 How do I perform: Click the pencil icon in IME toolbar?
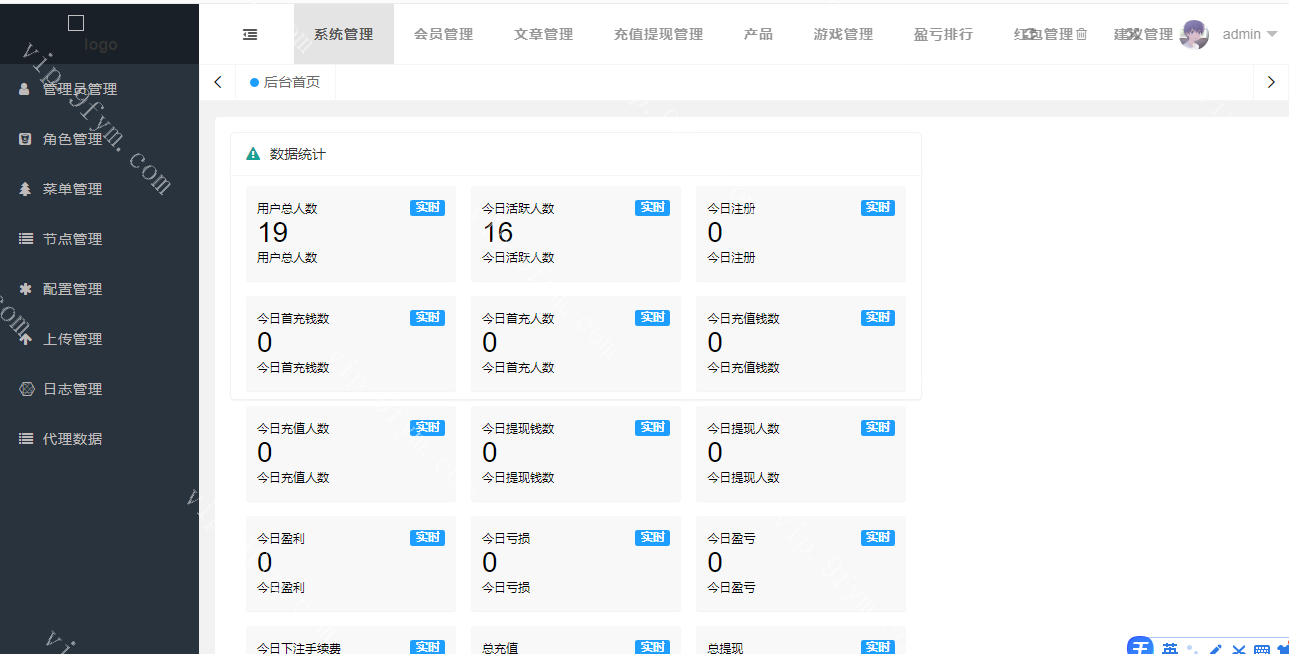click(1216, 648)
